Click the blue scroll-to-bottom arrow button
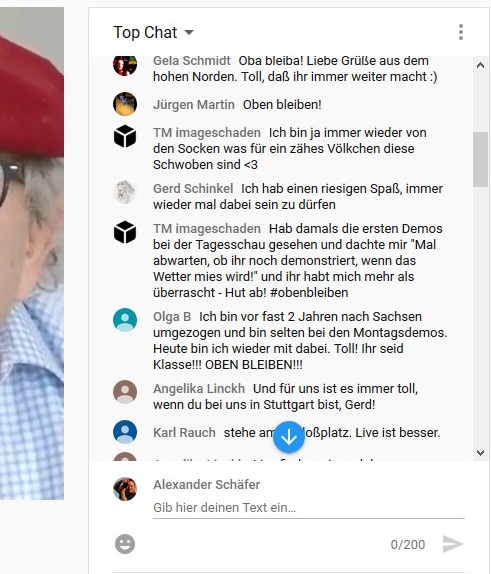 [289, 437]
